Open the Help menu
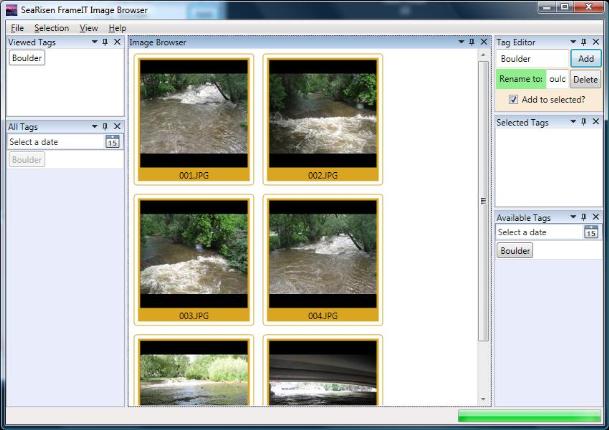 coord(117,28)
